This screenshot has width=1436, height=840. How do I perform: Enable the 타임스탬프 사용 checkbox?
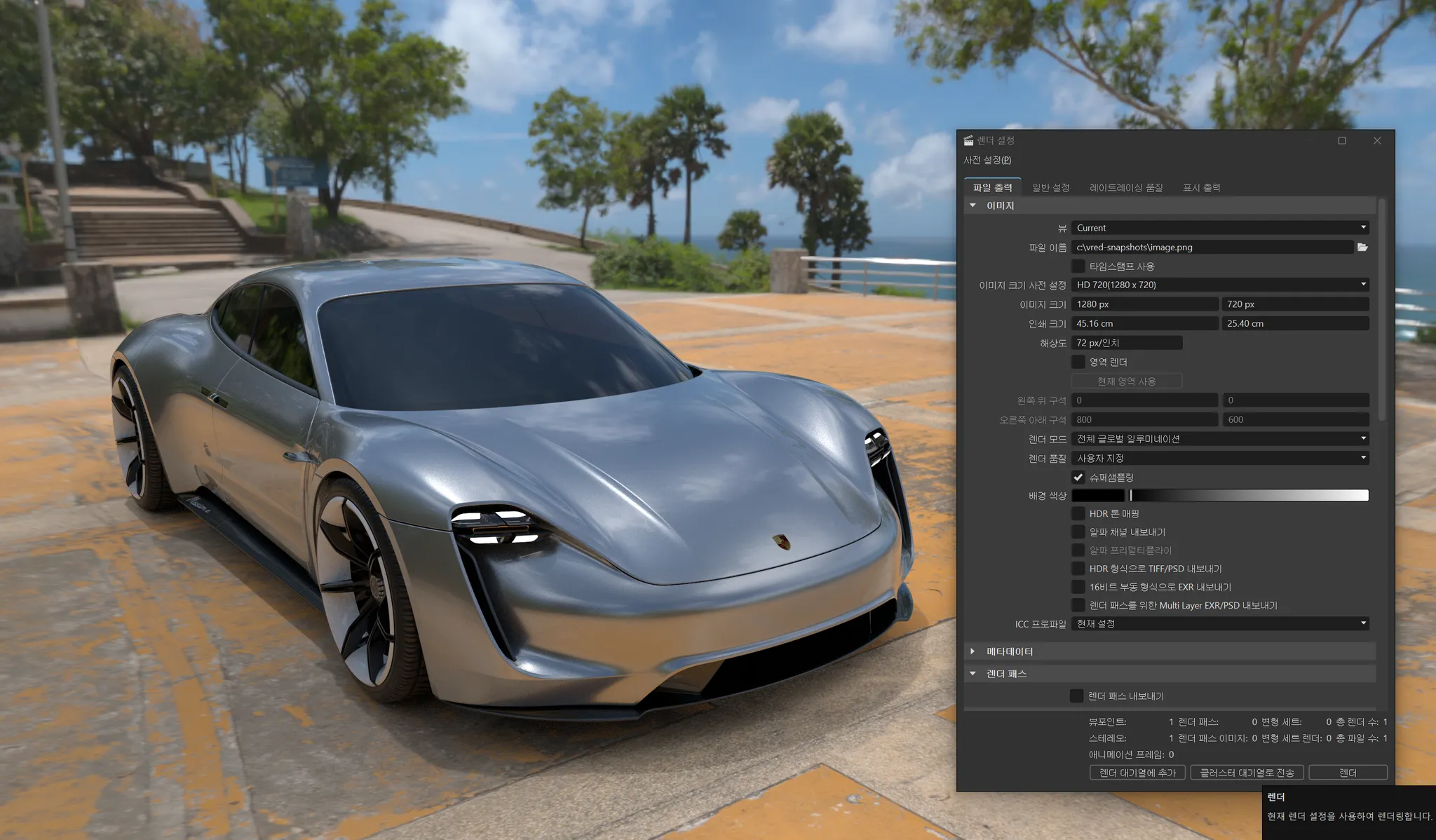point(1078,266)
